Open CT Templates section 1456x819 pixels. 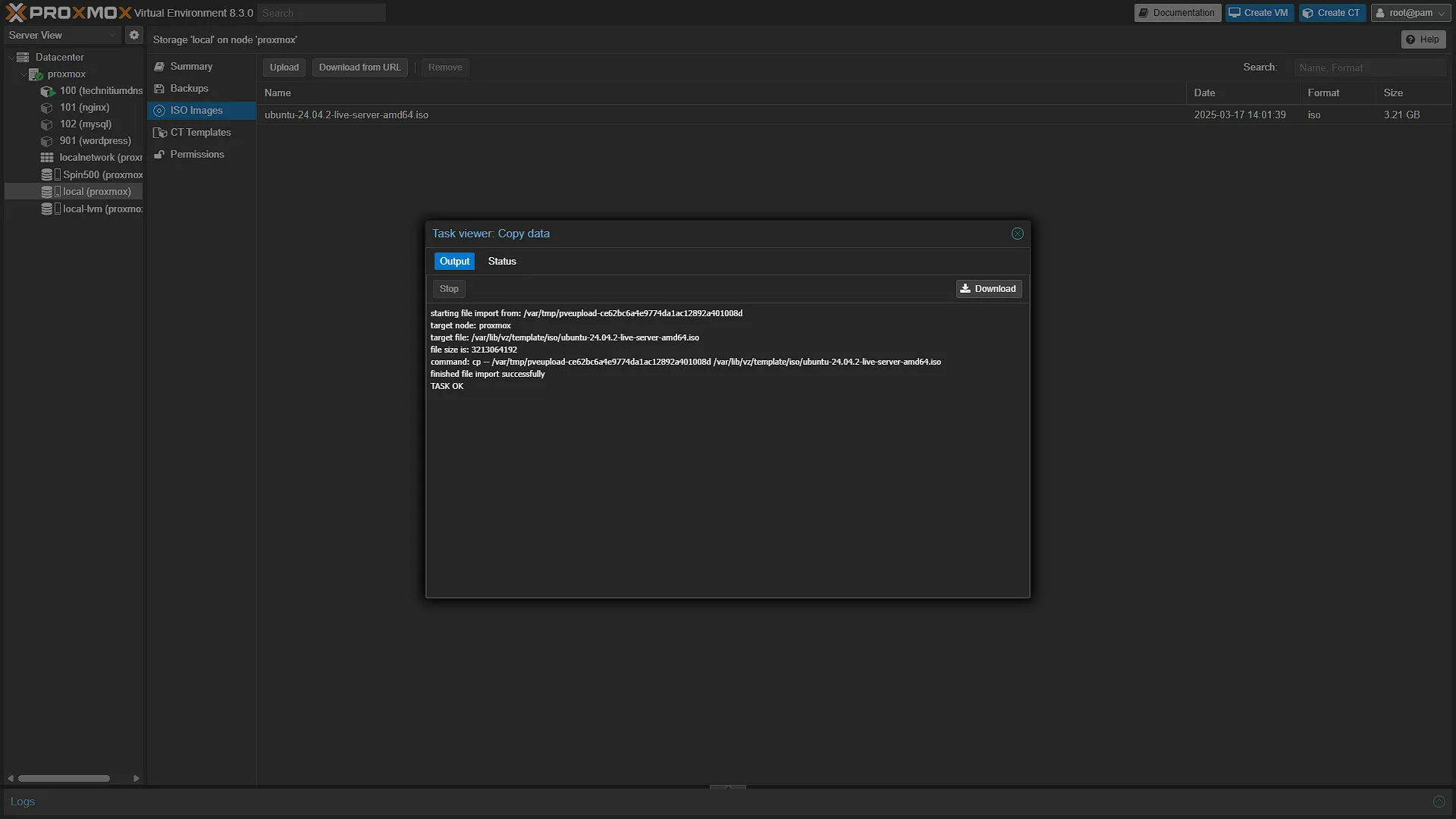point(201,133)
